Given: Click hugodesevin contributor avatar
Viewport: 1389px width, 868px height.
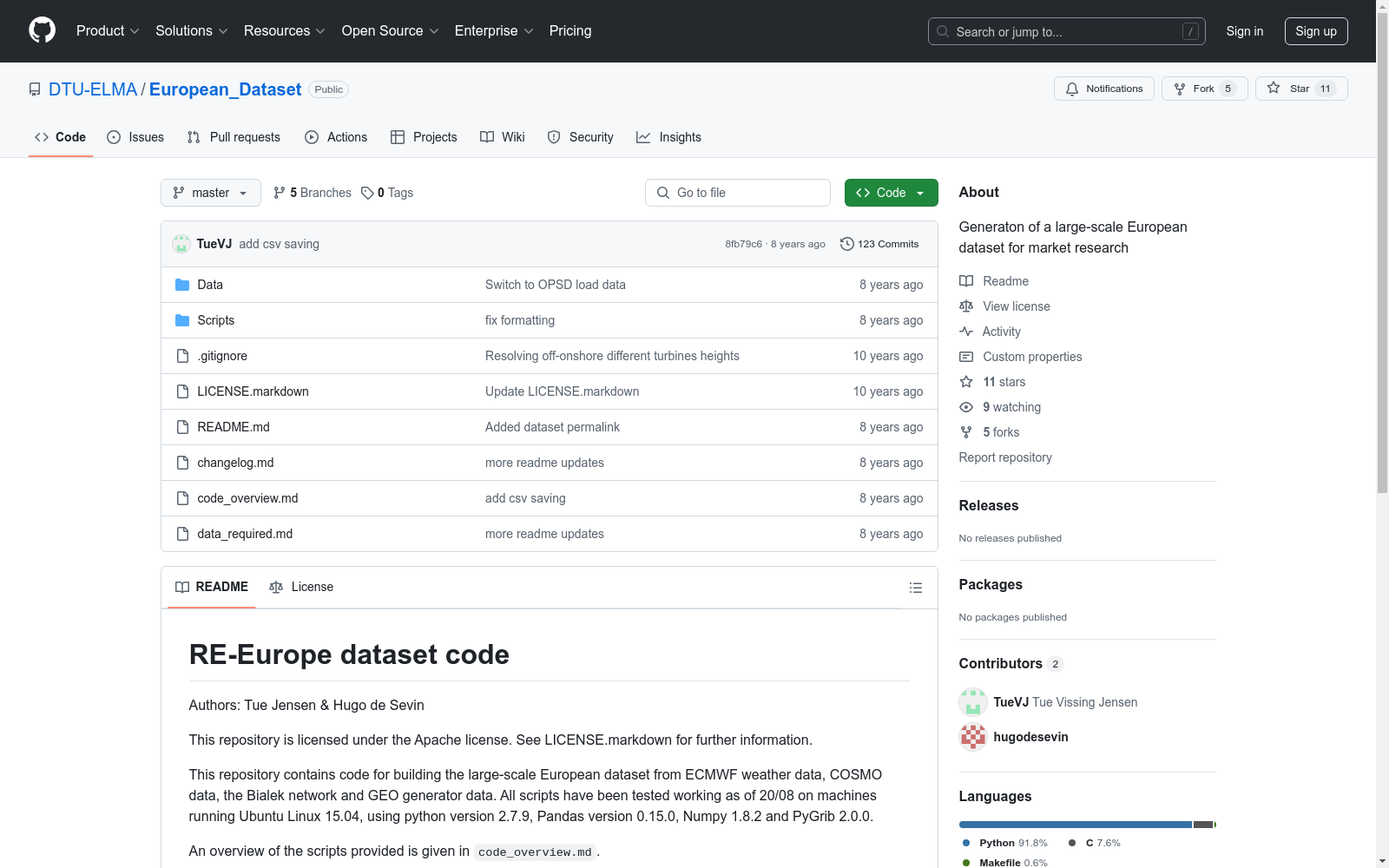Looking at the screenshot, I should tap(973, 737).
